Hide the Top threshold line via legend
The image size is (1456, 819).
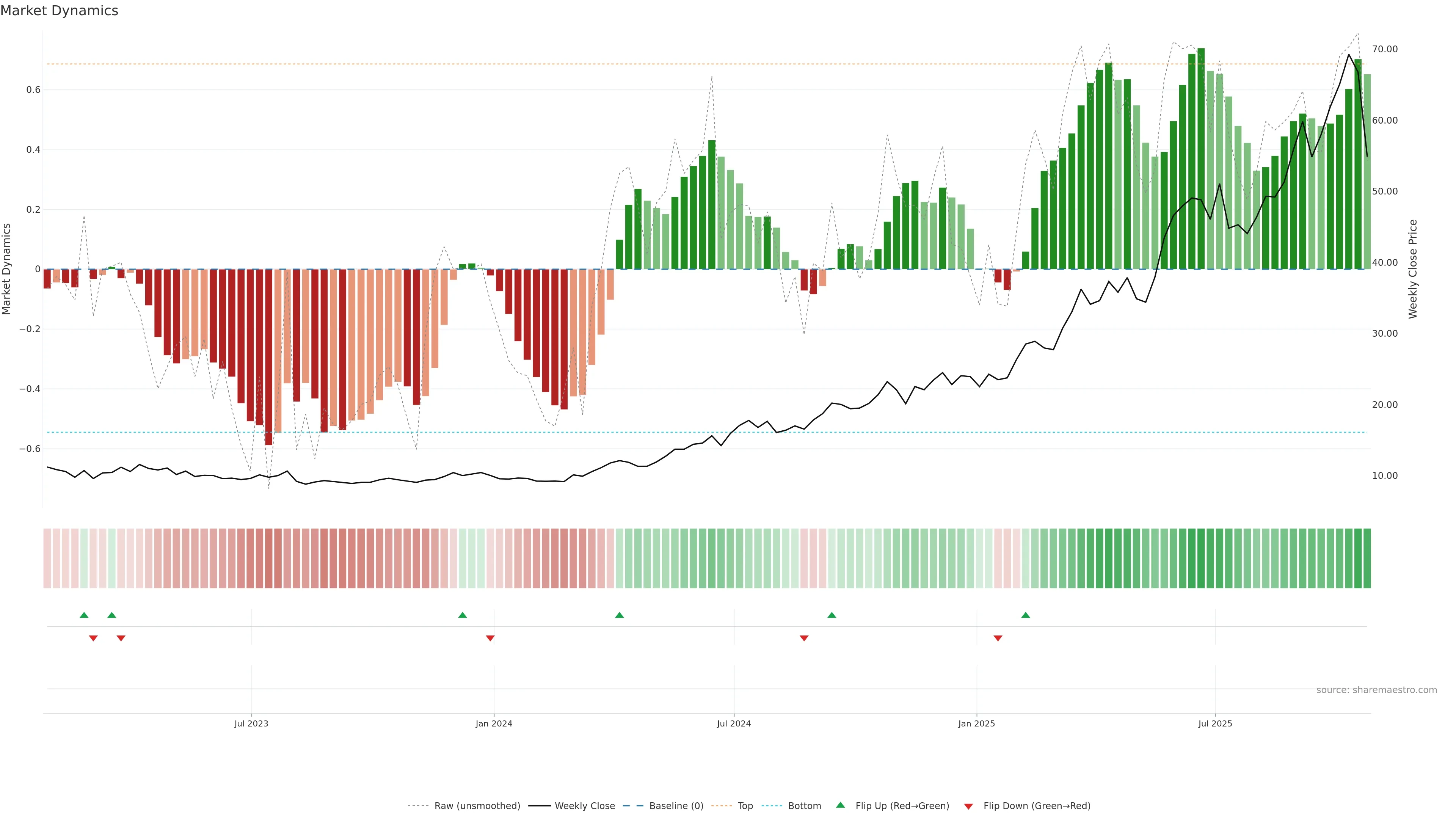pos(745,806)
